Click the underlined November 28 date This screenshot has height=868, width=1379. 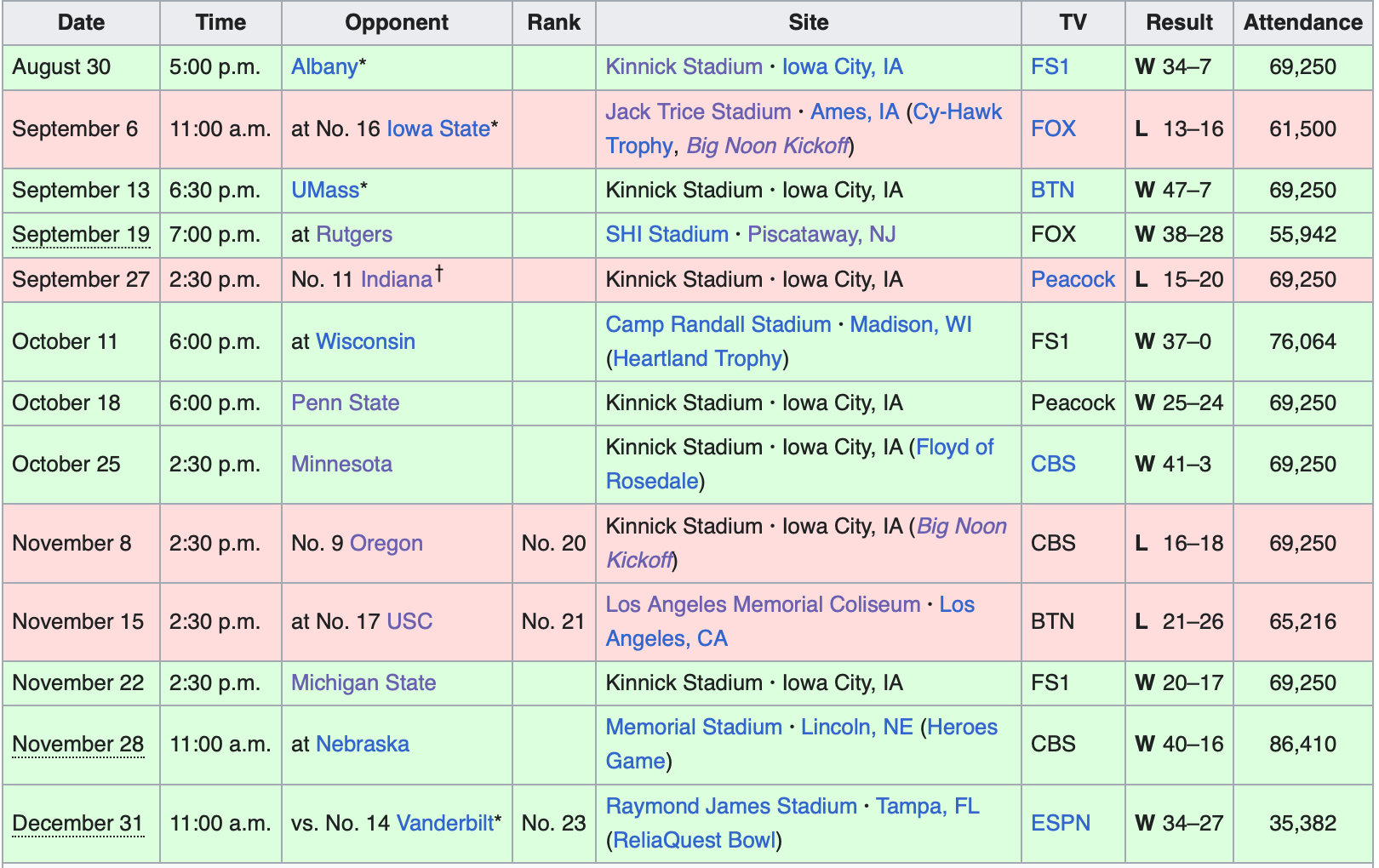[78, 745]
